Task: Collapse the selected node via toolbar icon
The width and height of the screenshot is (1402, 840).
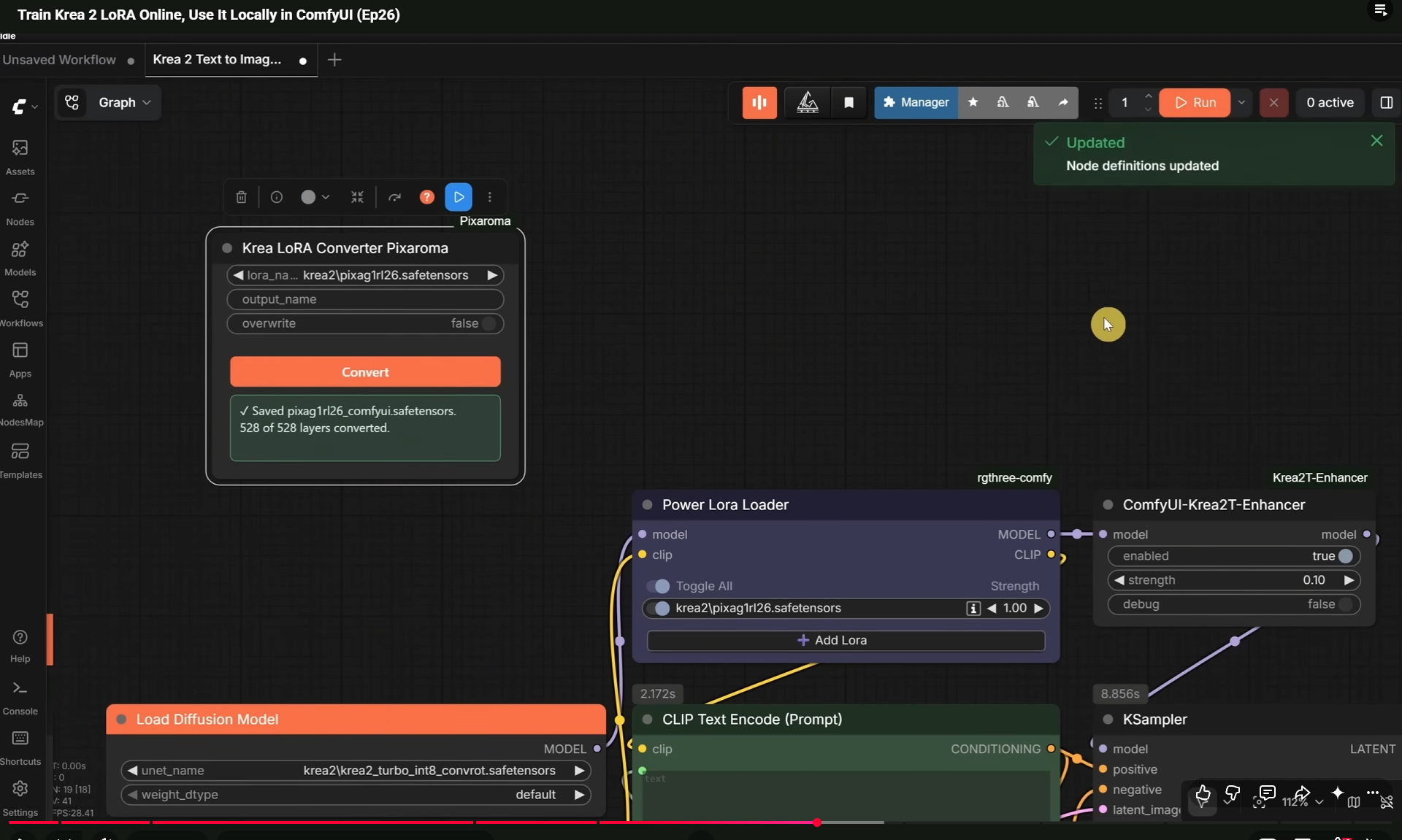Action: point(357,197)
